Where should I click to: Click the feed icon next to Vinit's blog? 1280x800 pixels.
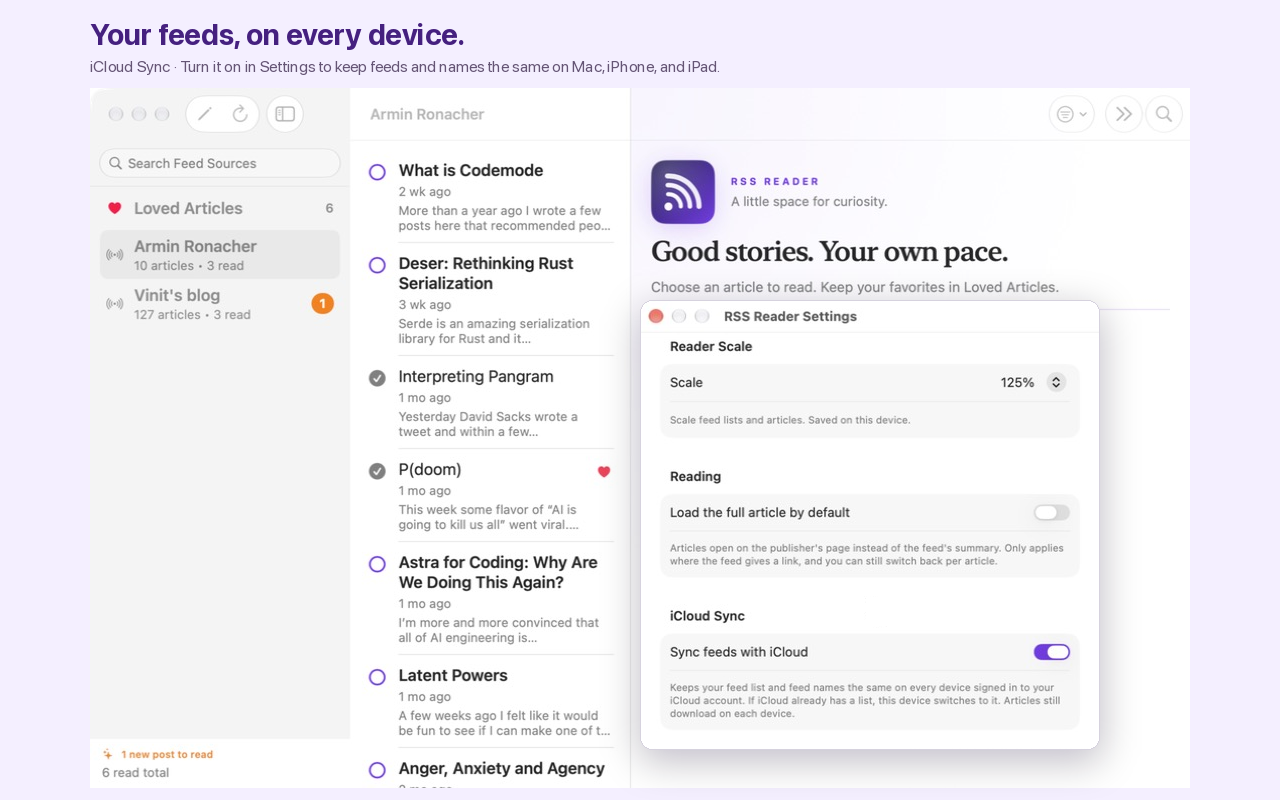pyautogui.click(x=115, y=304)
